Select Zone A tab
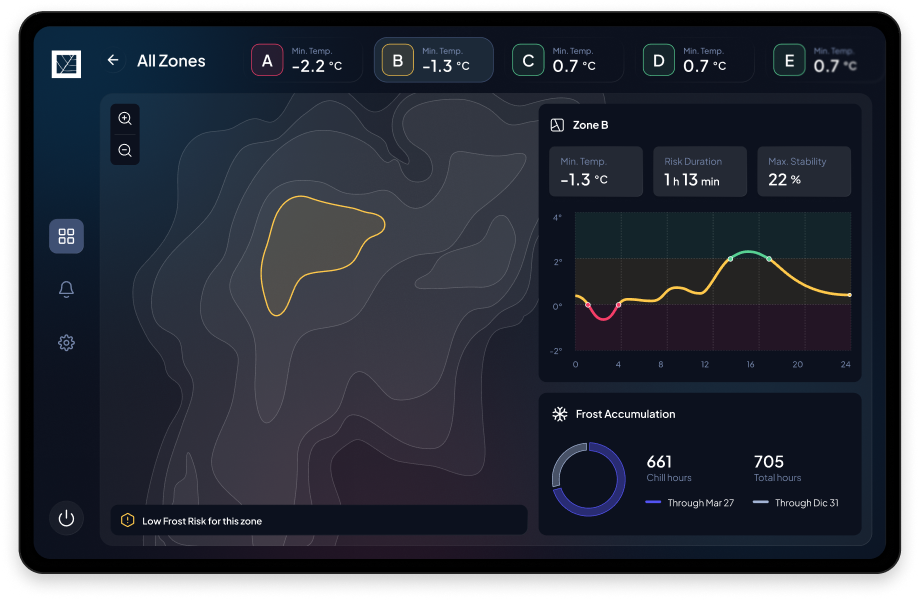This screenshot has width=920, height=601. (305, 60)
